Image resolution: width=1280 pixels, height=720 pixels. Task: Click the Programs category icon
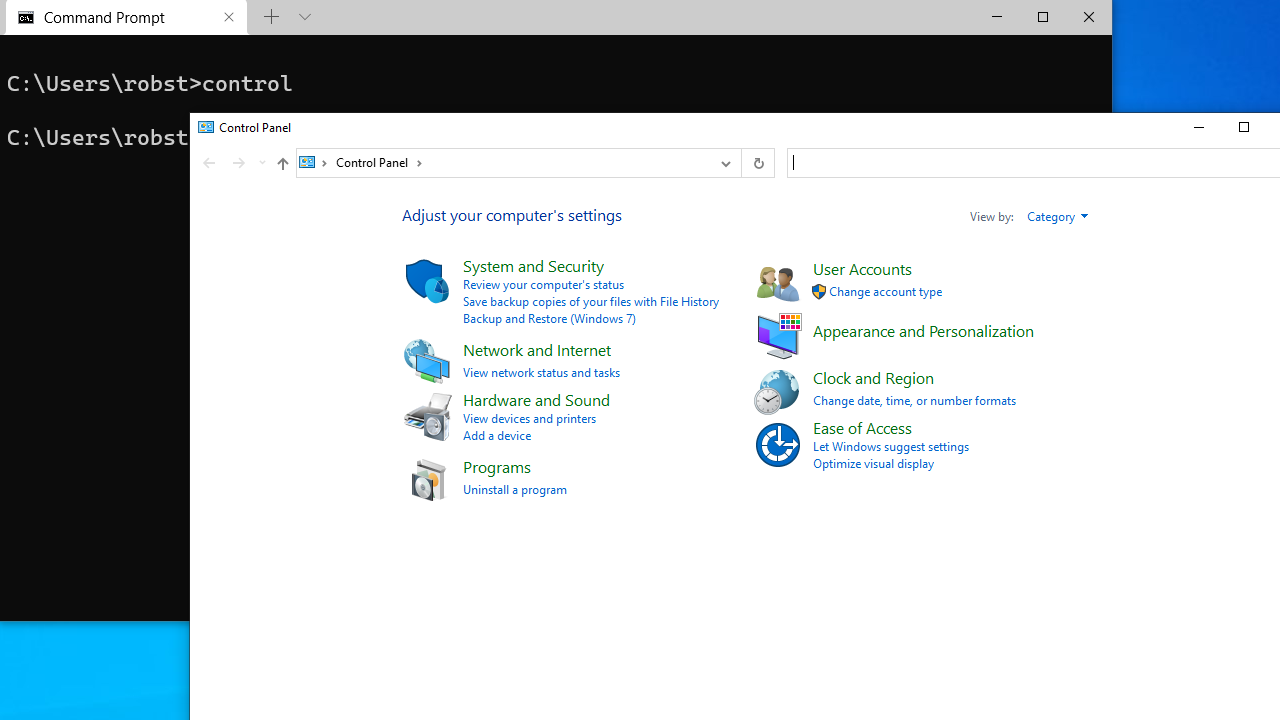(x=428, y=478)
